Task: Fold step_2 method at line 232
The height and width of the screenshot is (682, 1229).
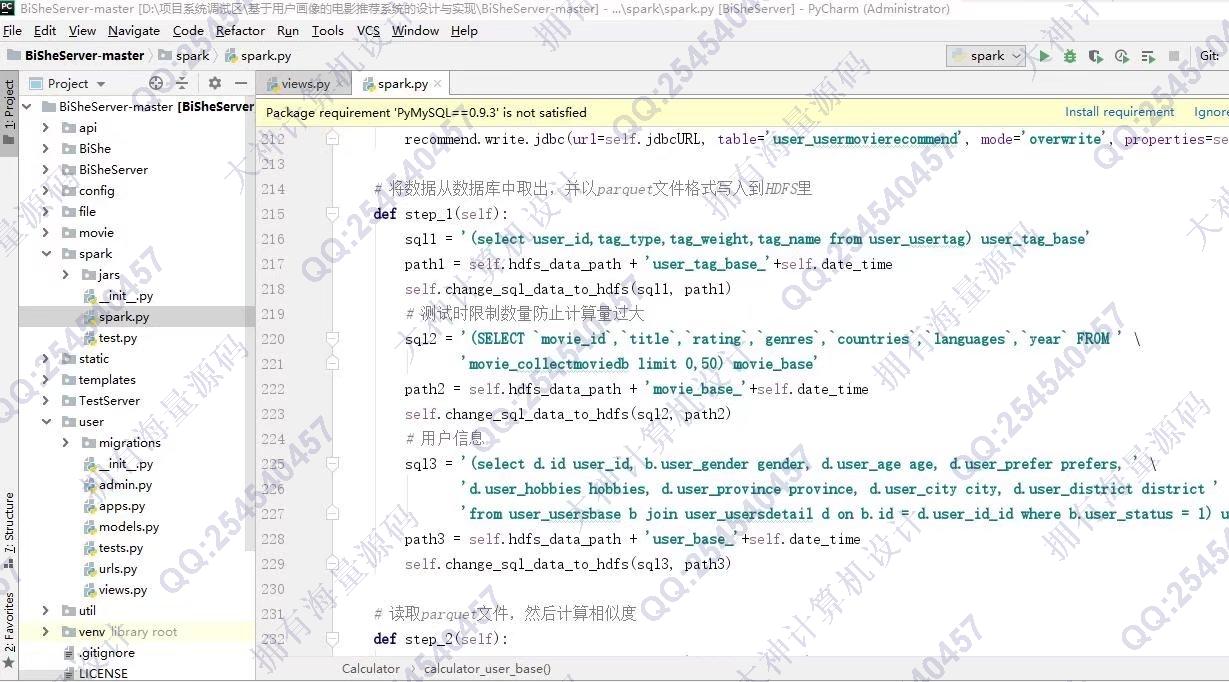Action: coord(335,639)
